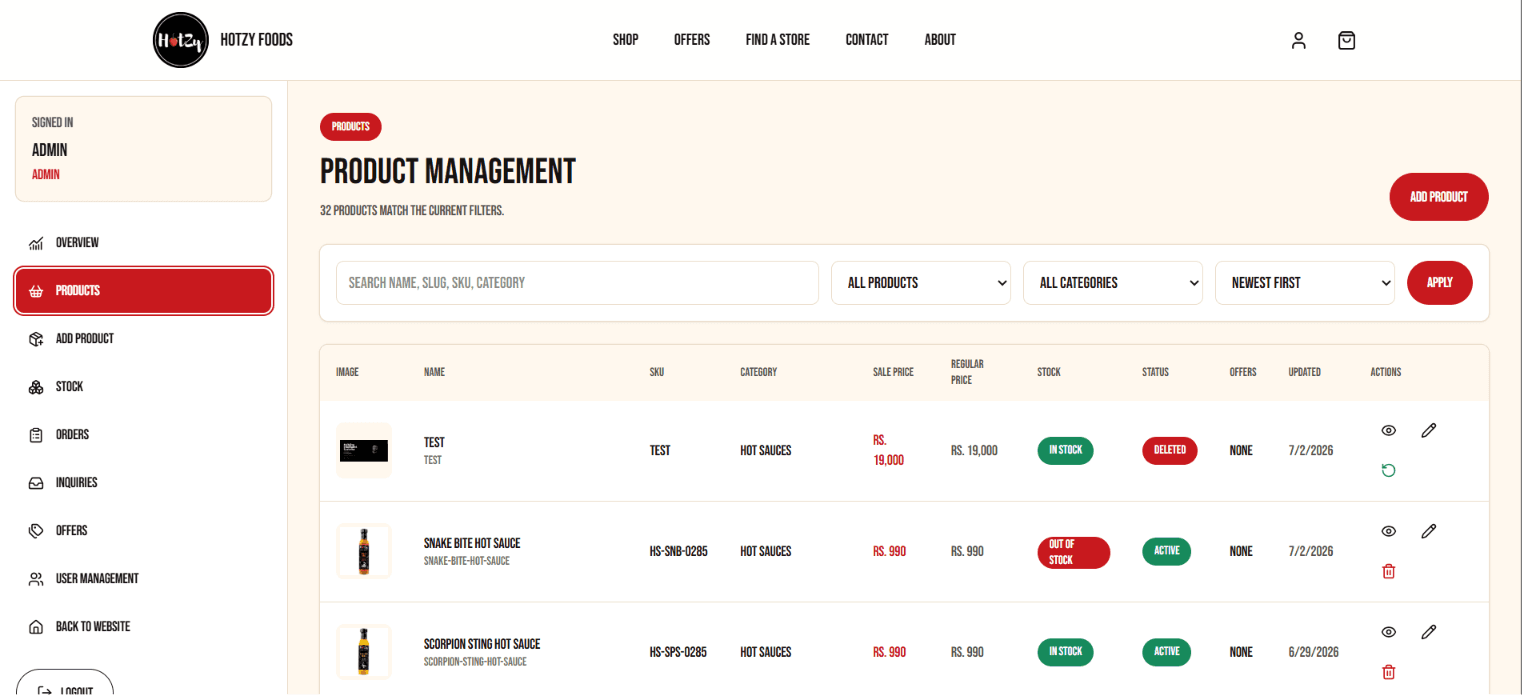Viewport: 1522px width, 695px height.
Task: Open Stock in the sidebar
Action: [143, 387]
